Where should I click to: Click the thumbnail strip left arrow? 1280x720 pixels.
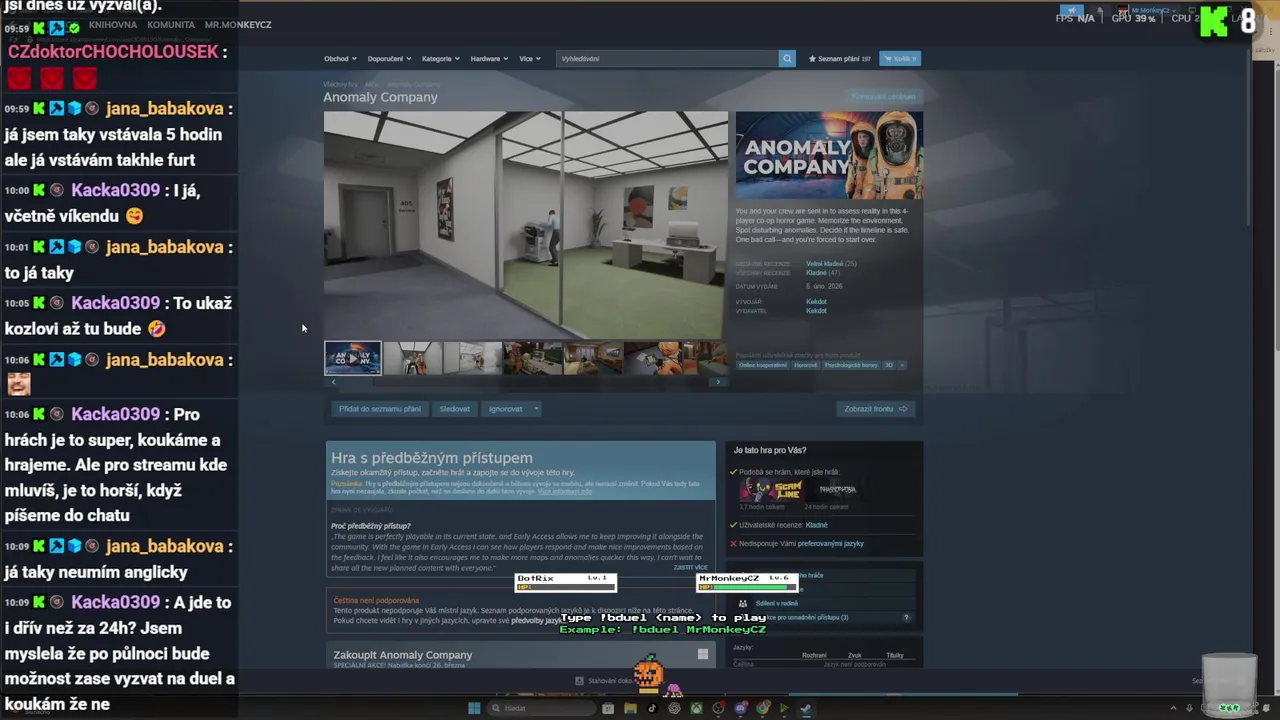pyautogui.click(x=333, y=382)
